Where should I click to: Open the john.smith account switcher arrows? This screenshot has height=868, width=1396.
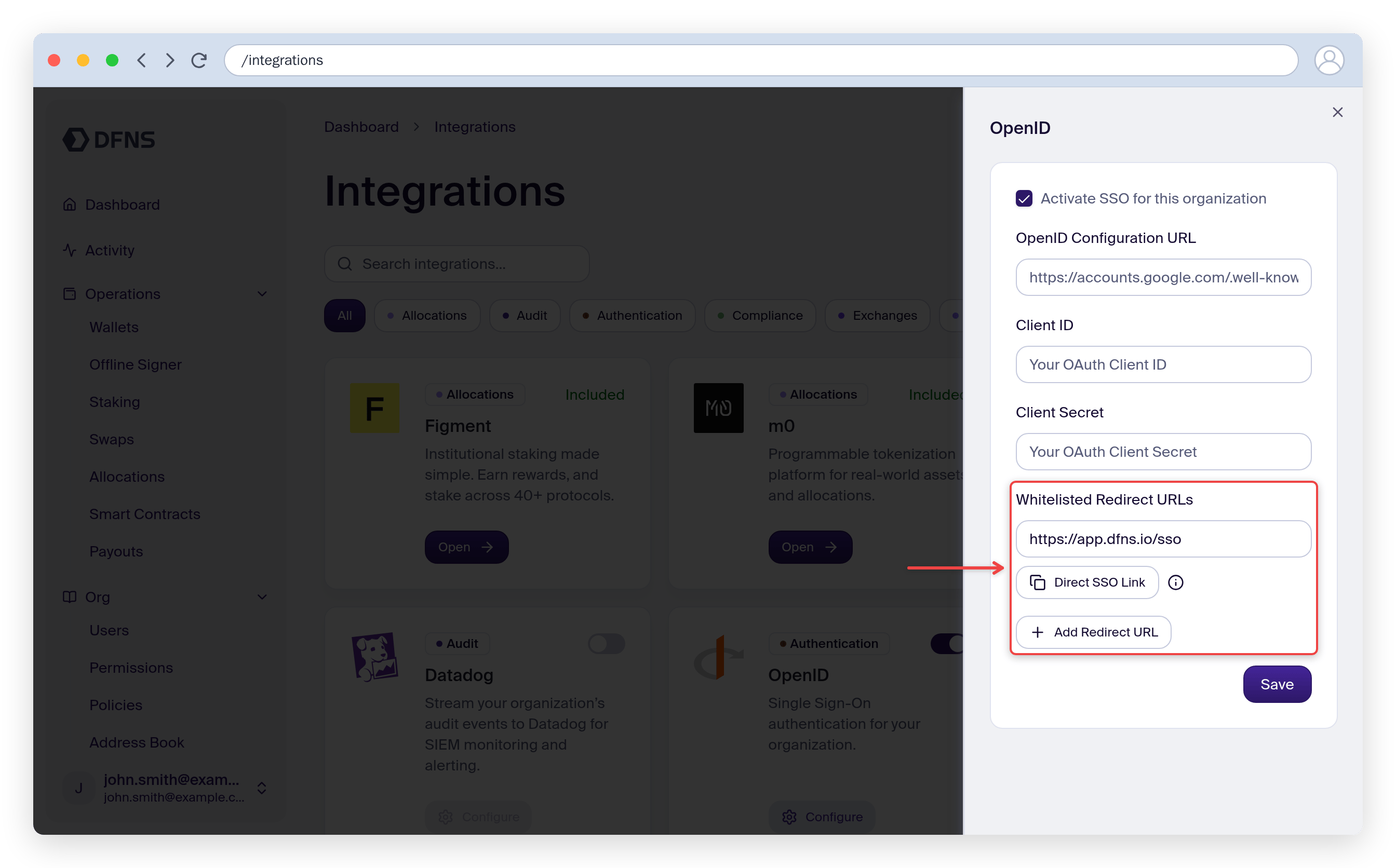(261, 788)
